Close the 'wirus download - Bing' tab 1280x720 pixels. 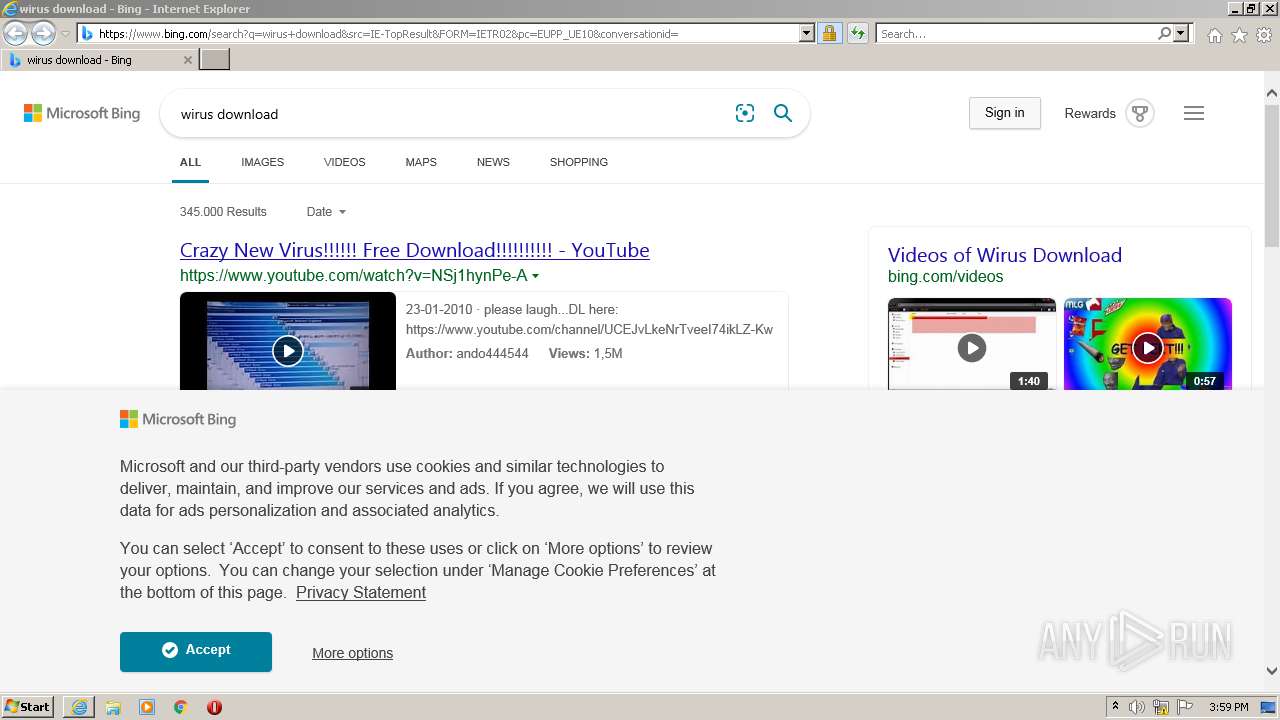point(188,60)
